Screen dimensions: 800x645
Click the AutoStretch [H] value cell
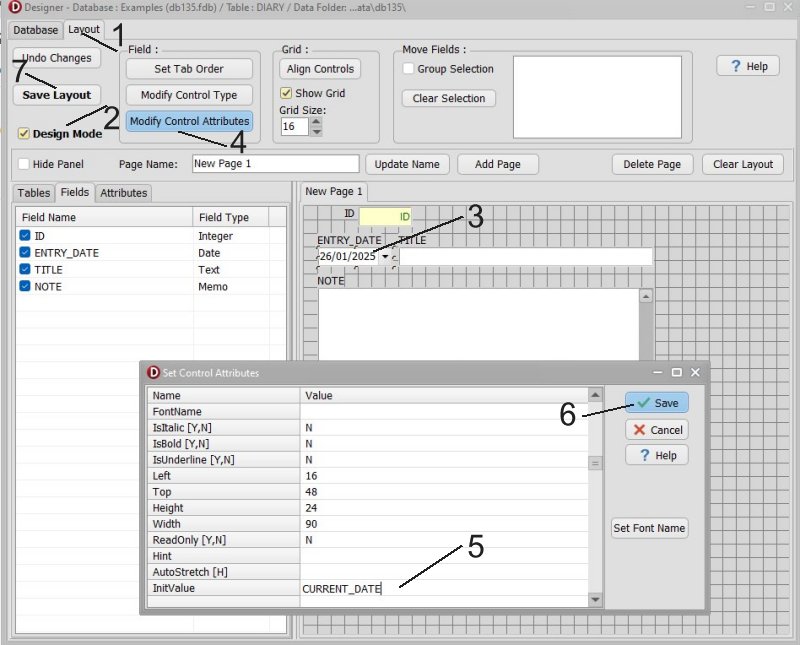pos(444,572)
